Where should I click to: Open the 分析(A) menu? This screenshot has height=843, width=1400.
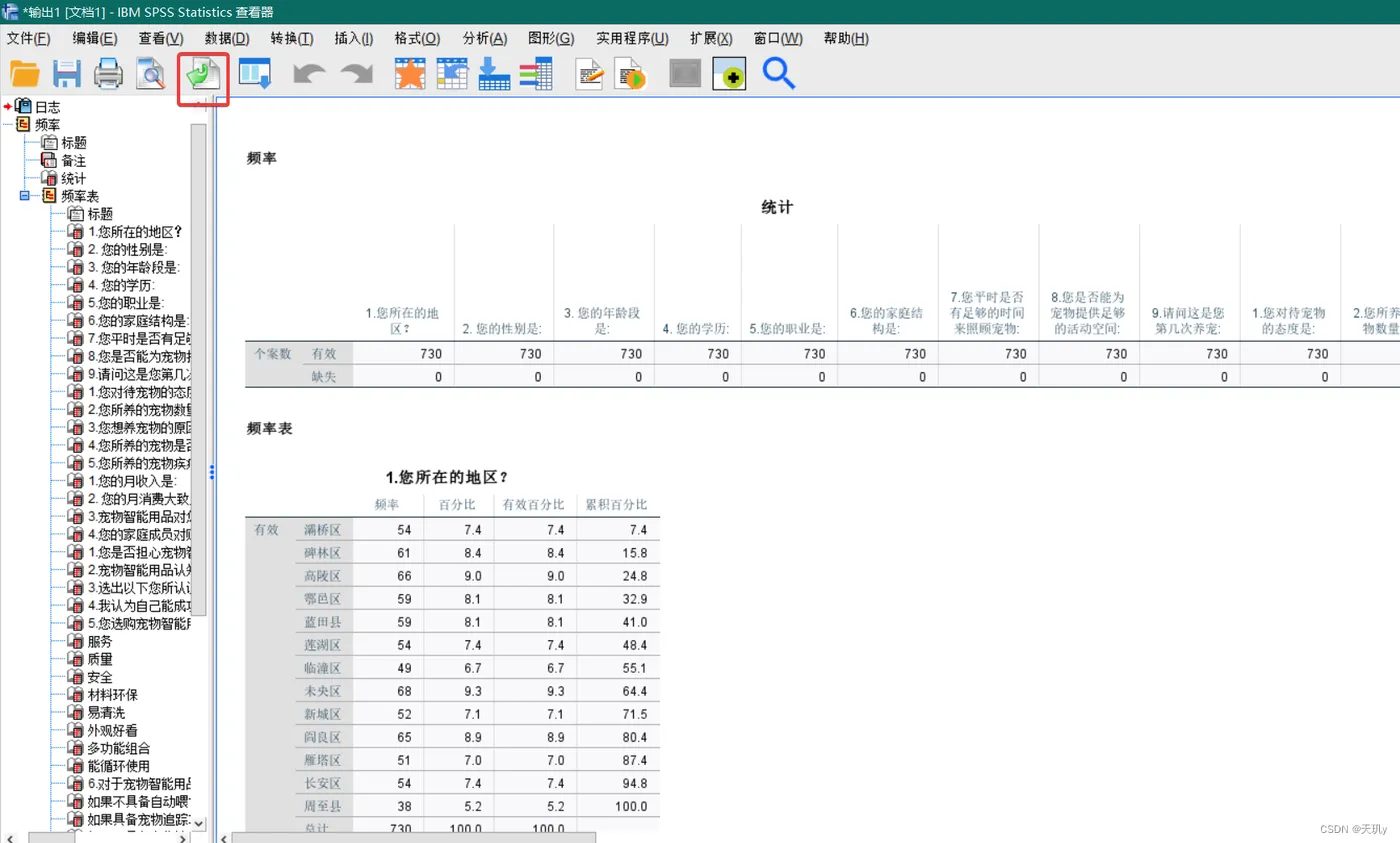pos(485,39)
